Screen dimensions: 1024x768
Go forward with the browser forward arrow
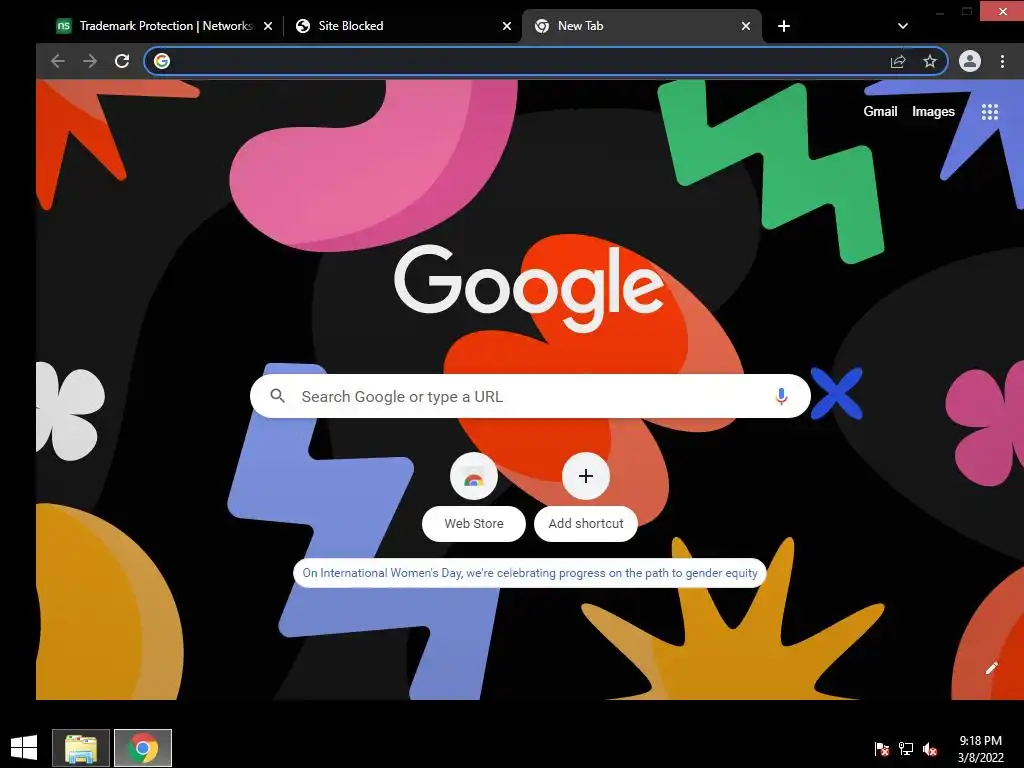[89, 61]
